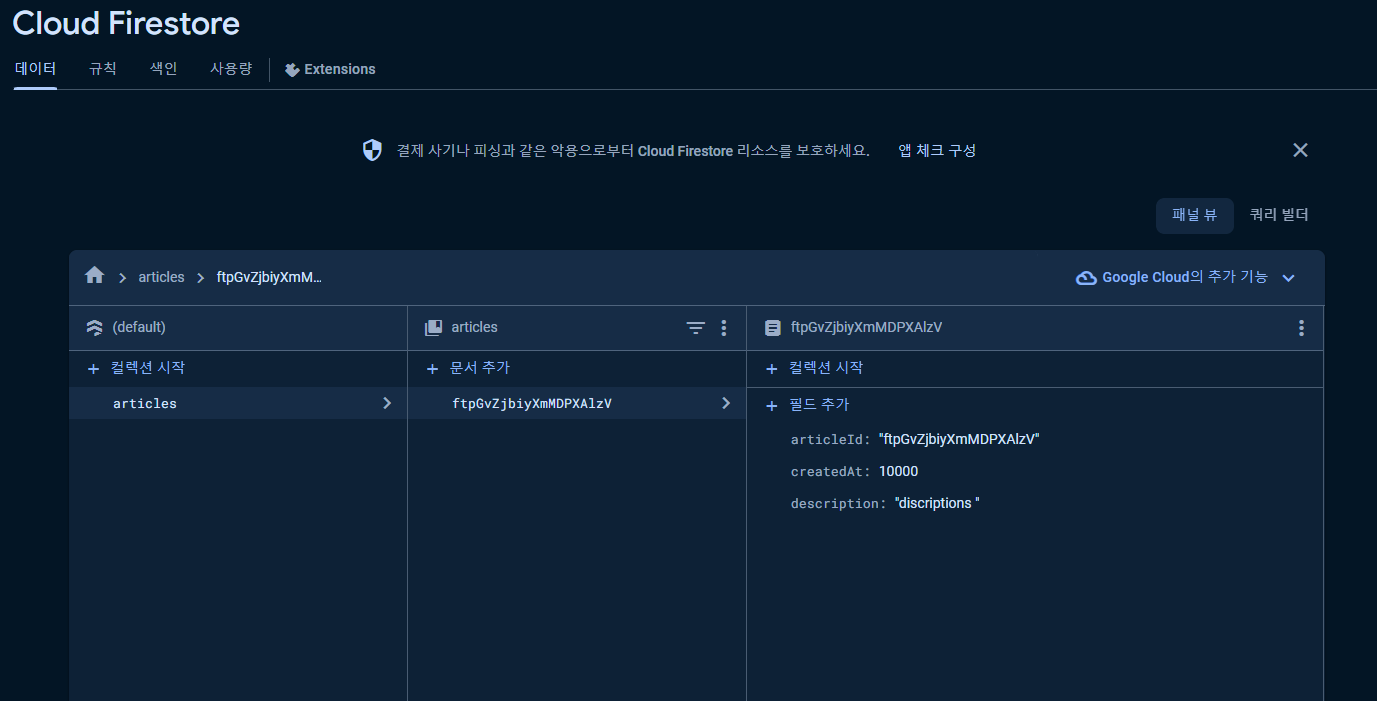The width and height of the screenshot is (1377, 701).
Task: Select the 쿼리 빌더 view button
Action: tap(1279, 215)
